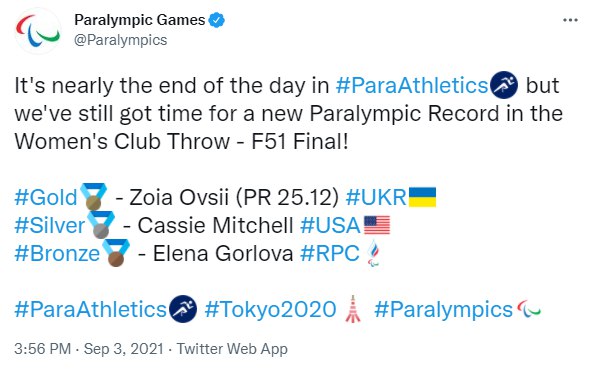Click the gold medal emoji icon
591x369 pixels.
93,196
